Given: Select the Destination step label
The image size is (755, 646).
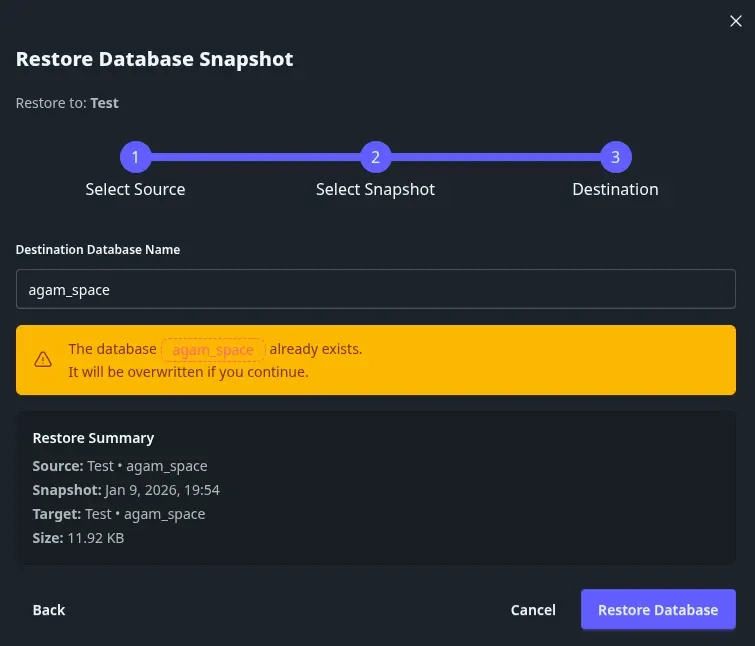Looking at the screenshot, I should [615, 189].
